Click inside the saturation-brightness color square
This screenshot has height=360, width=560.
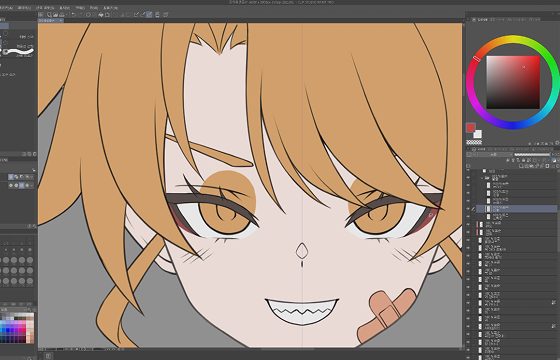pos(513,82)
